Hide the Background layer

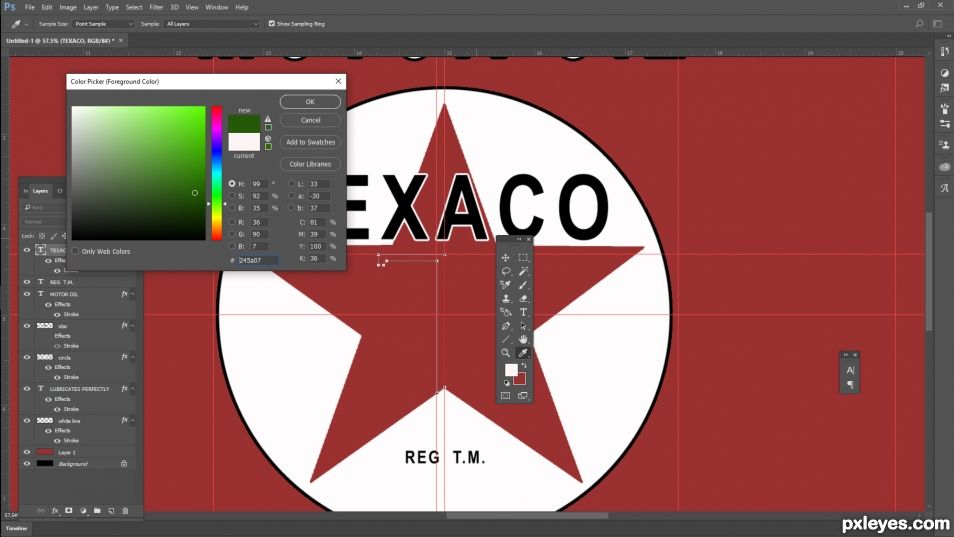pyautogui.click(x=27, y=463)
